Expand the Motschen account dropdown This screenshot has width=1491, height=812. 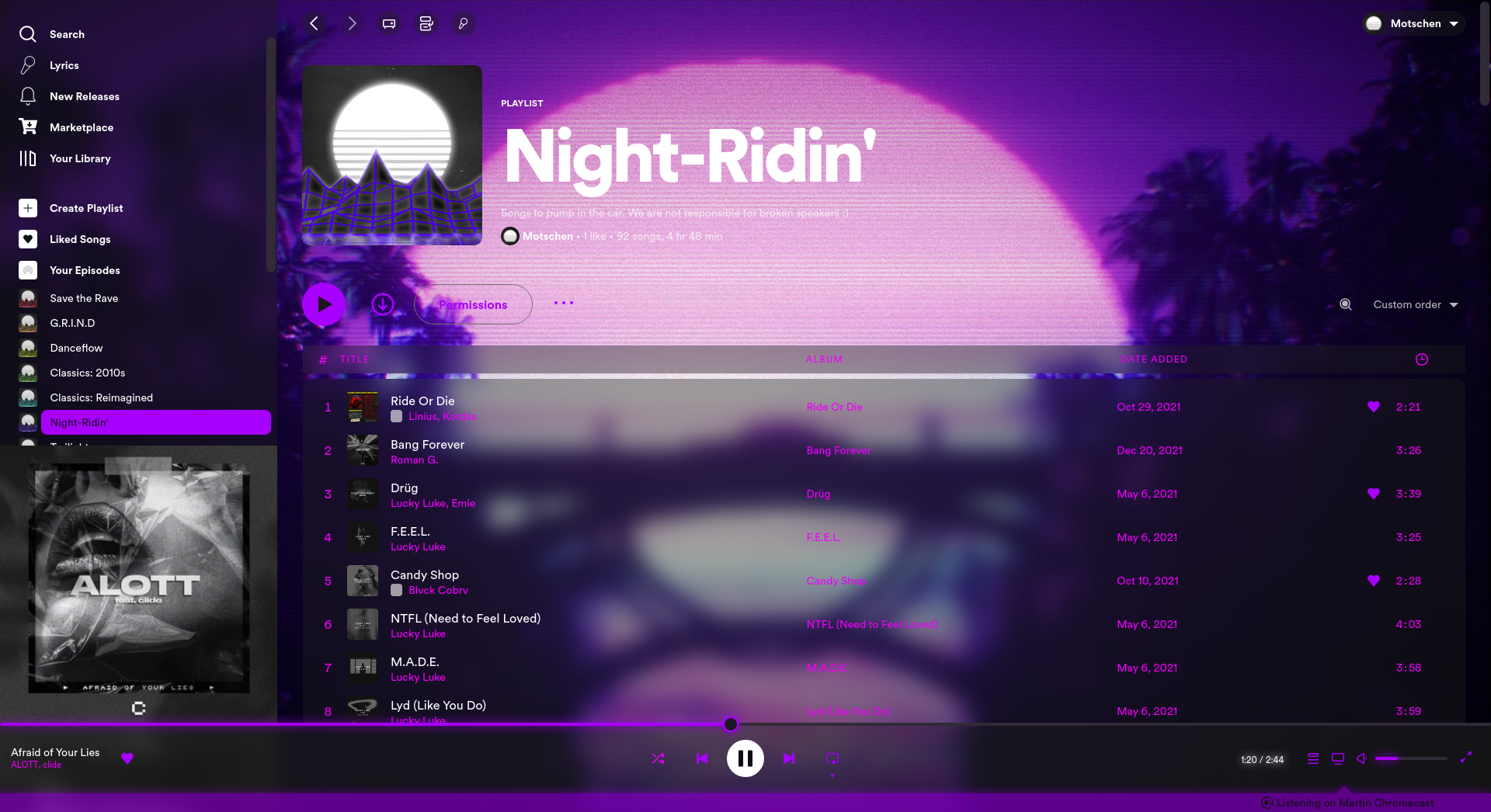pos(1413,23)
